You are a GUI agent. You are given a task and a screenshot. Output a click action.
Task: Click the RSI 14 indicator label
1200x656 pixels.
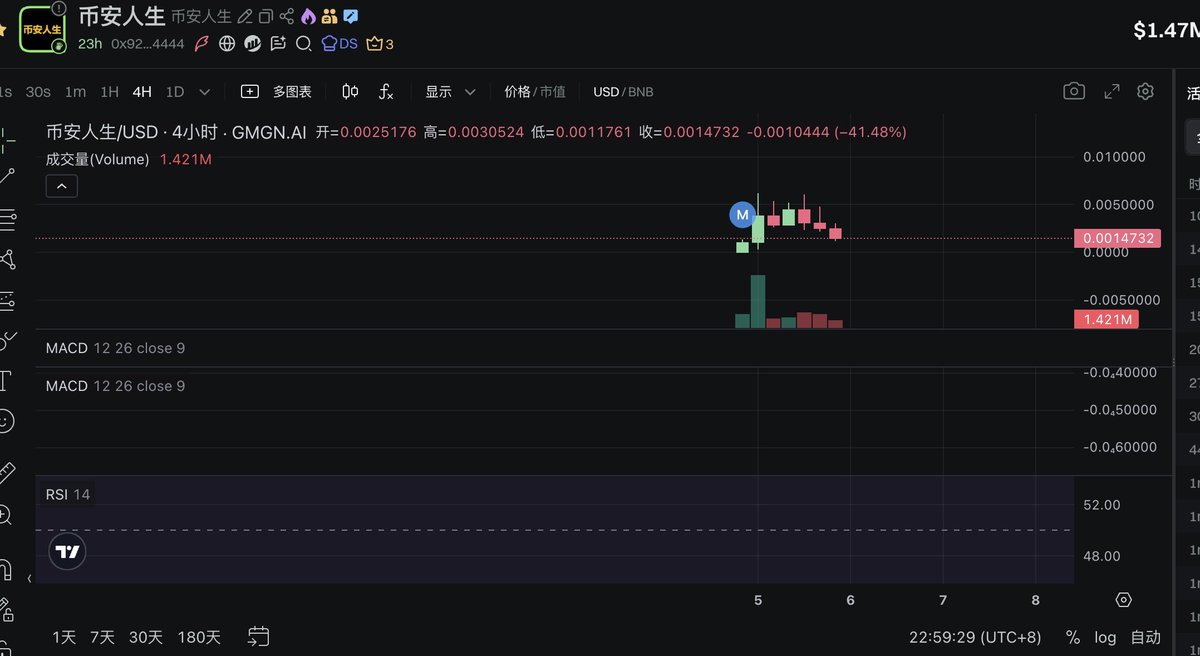tap(68, 495)
